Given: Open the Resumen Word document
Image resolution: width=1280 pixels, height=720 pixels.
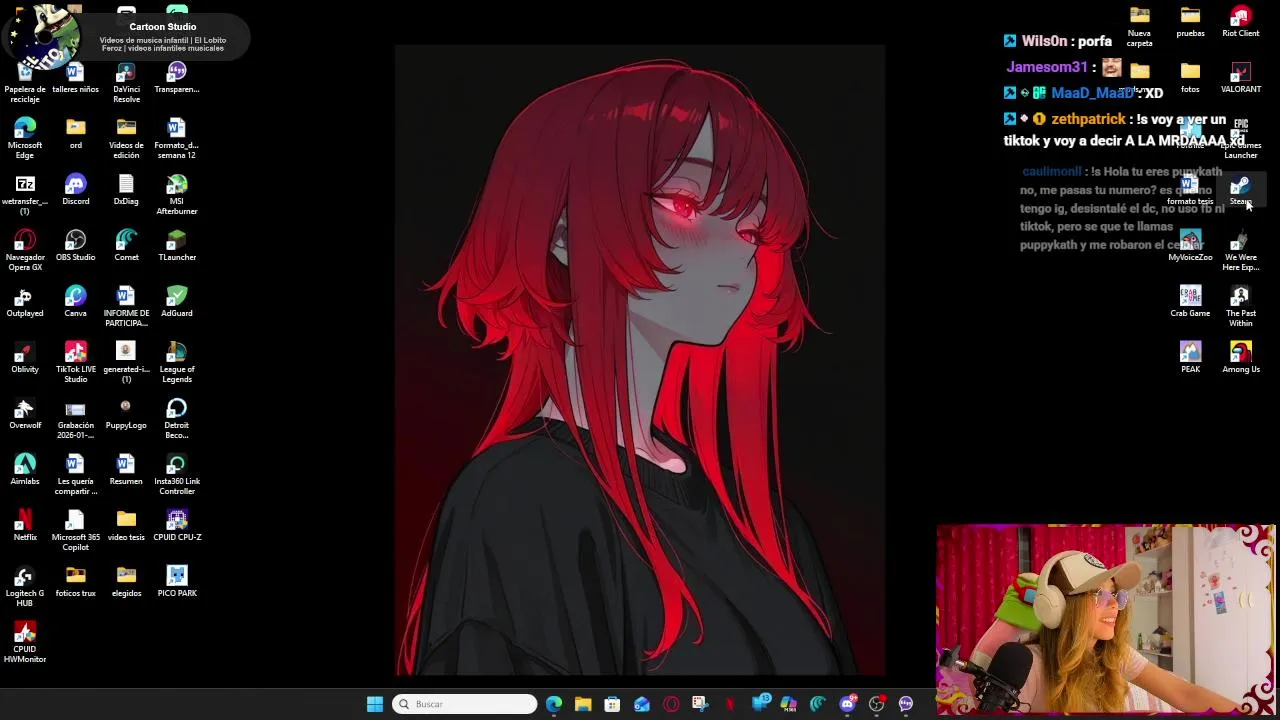Looking at the screenshot, I should click(126, 469).
